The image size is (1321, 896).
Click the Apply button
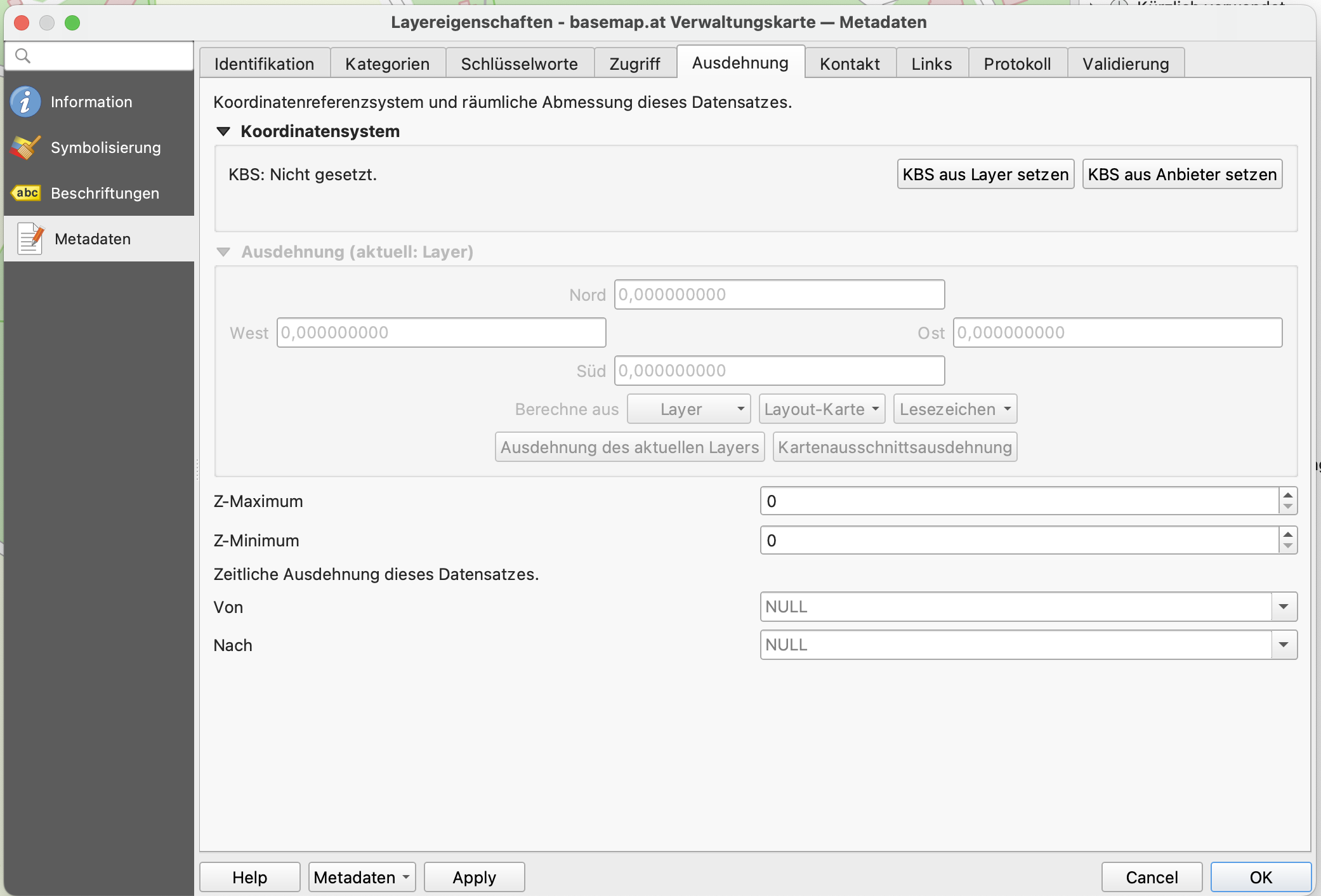point(474,877)
